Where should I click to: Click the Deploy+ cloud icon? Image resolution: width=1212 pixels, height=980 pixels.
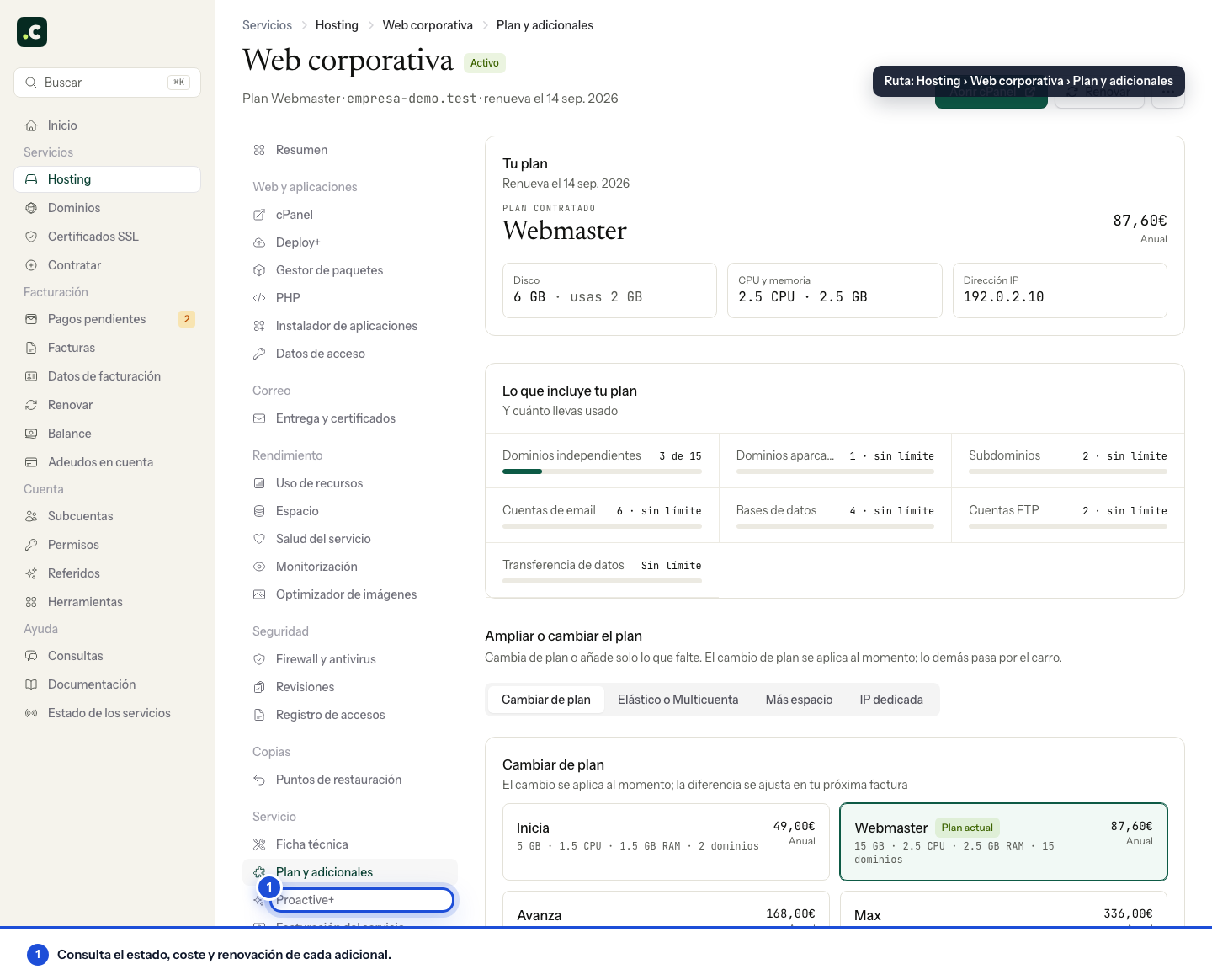point(259,242)
